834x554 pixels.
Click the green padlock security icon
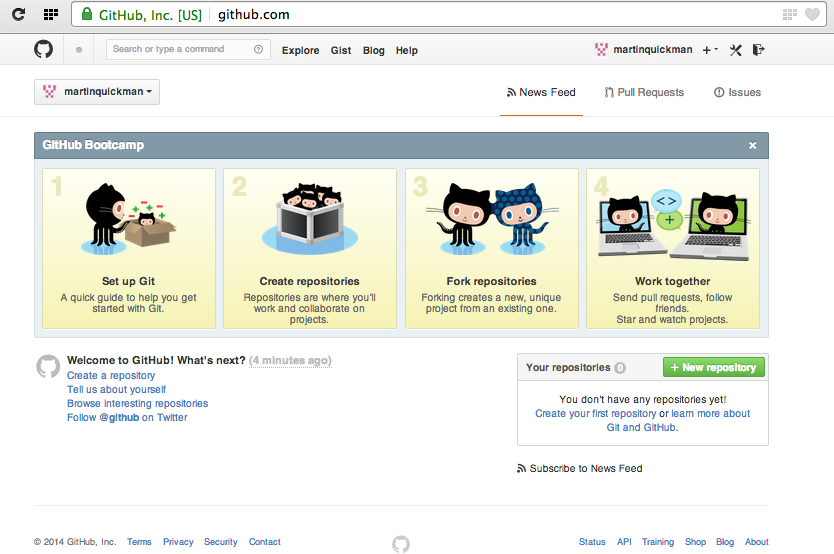tap(87, 14)
